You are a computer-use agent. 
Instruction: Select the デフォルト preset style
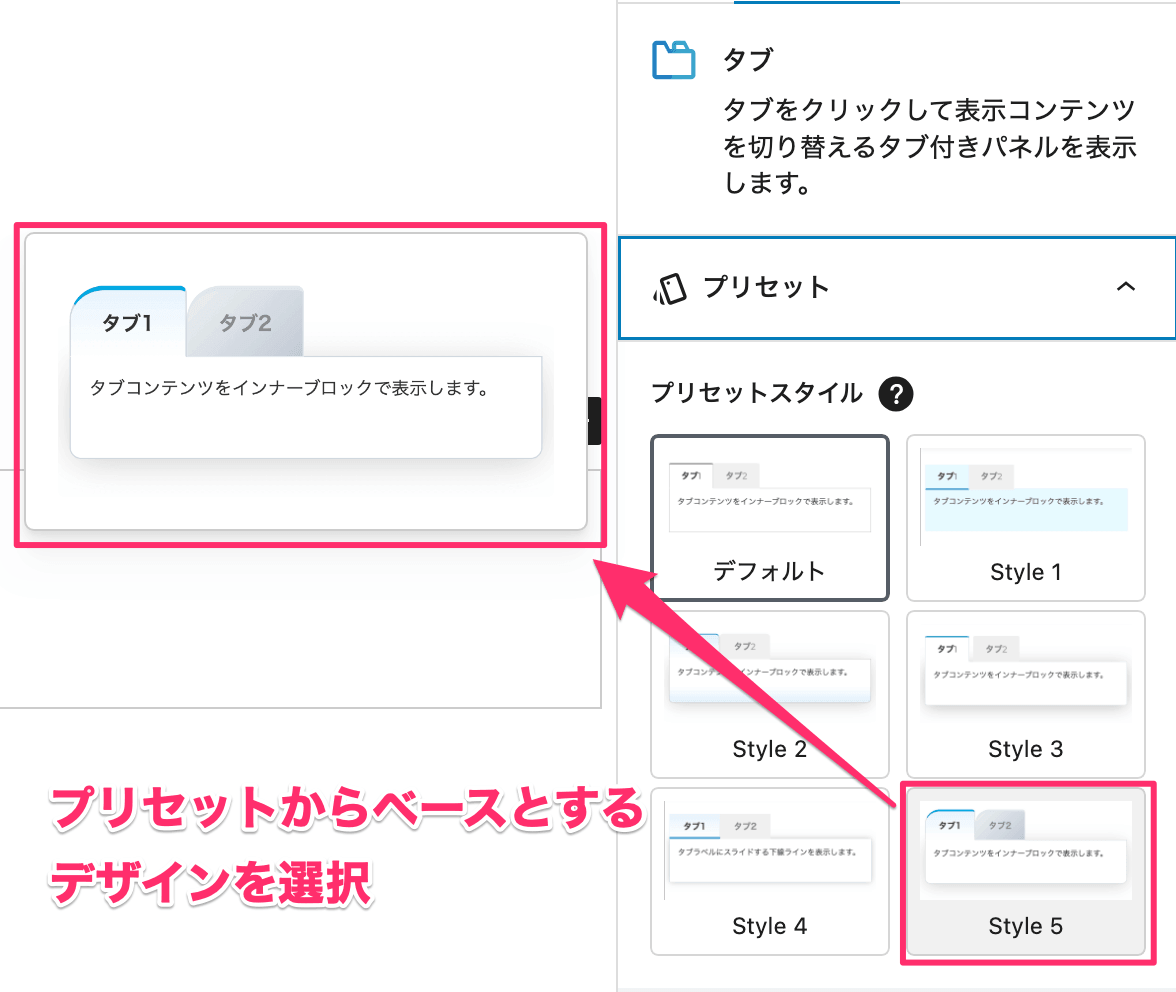pyautogui.click(x=769, y=517)
